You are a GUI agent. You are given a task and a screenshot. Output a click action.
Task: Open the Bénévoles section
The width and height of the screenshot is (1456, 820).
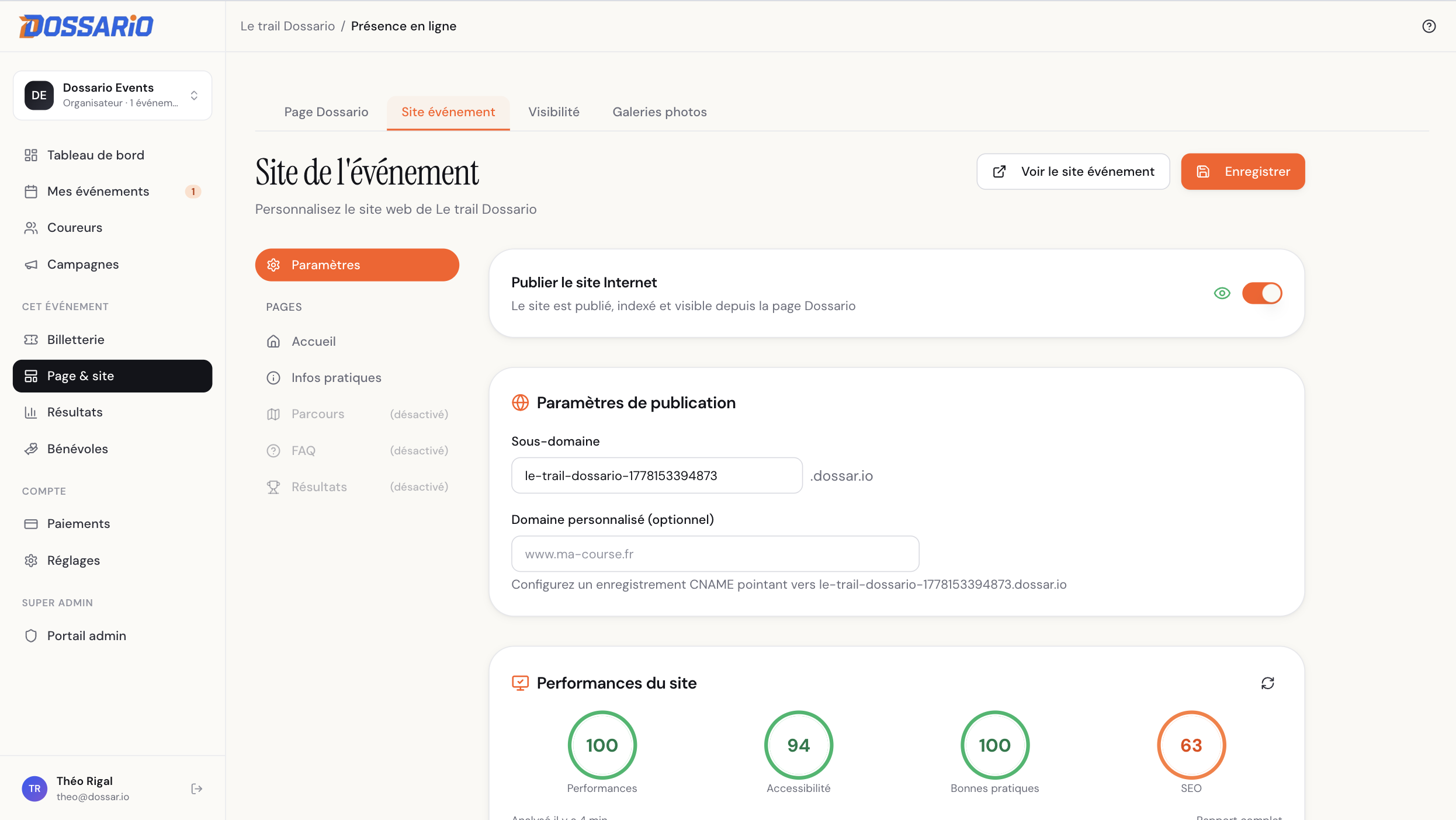(x=112, y=449)
